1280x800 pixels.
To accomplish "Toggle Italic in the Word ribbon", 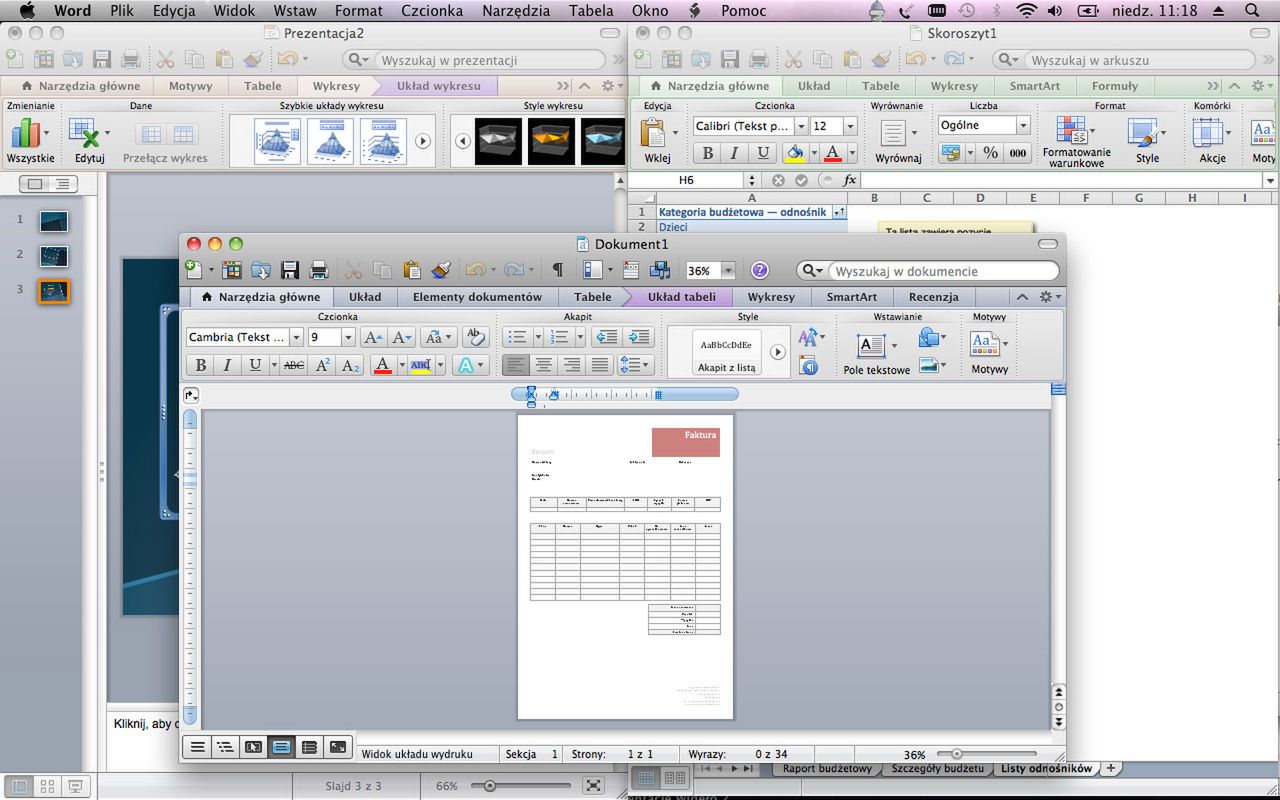I will pos(228,366).
